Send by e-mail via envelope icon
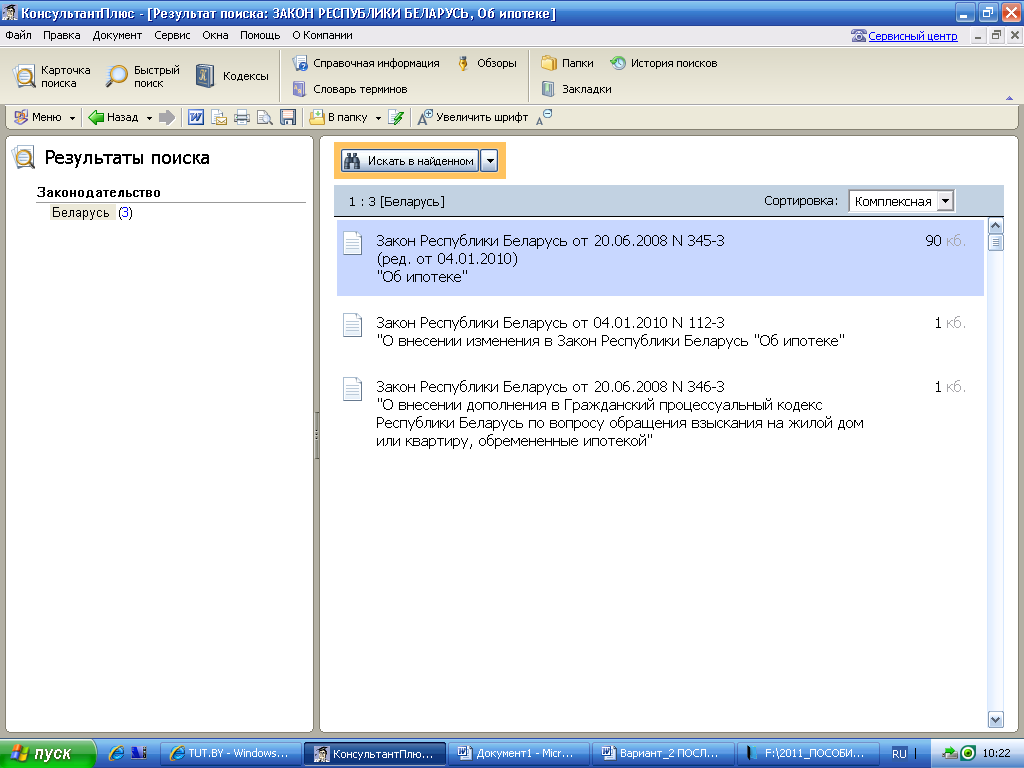This screenshot has width=1024, height=768. point(219,117)
